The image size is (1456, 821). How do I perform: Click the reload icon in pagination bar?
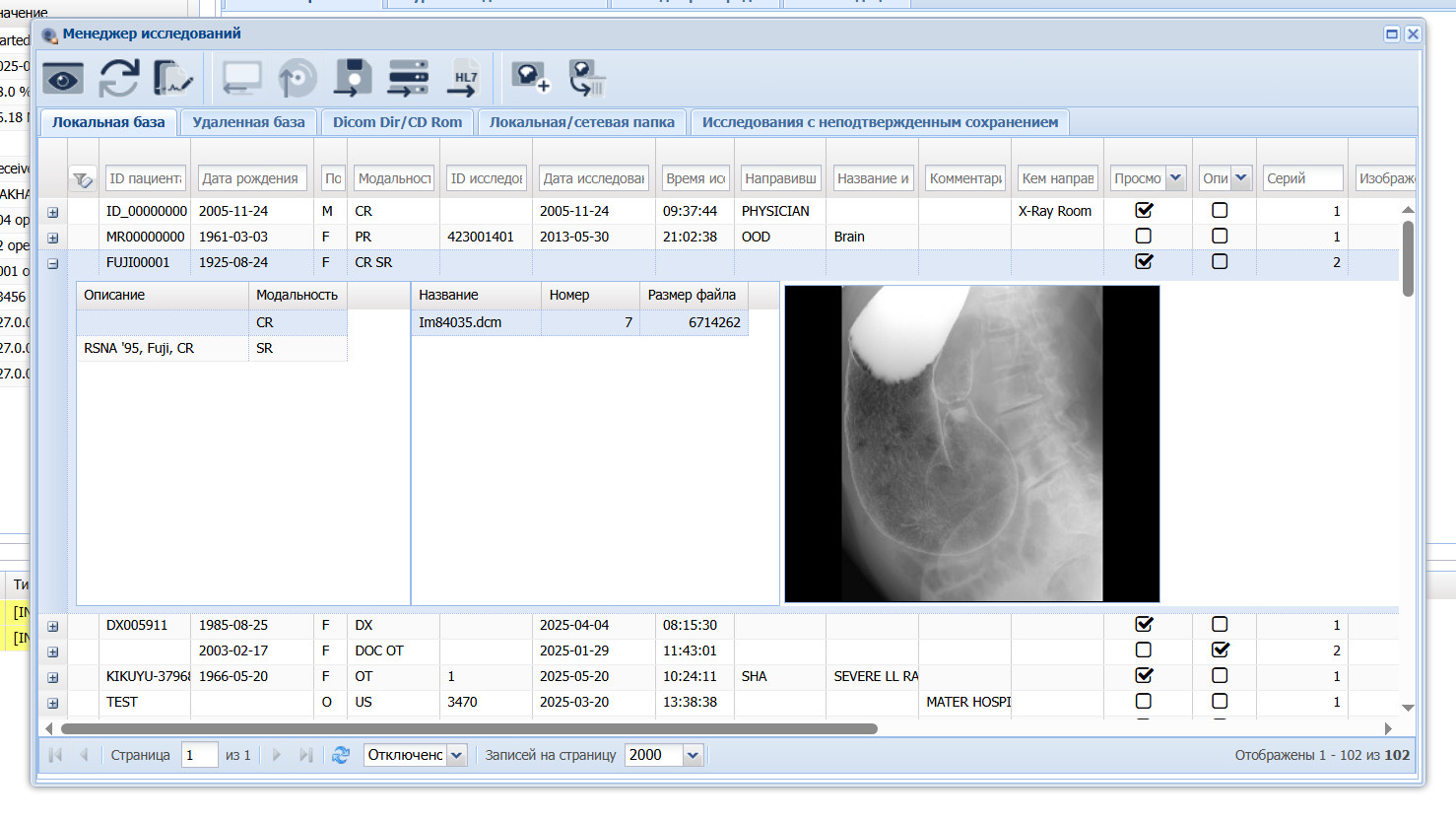pyautogui.click(x=341, y=755)
